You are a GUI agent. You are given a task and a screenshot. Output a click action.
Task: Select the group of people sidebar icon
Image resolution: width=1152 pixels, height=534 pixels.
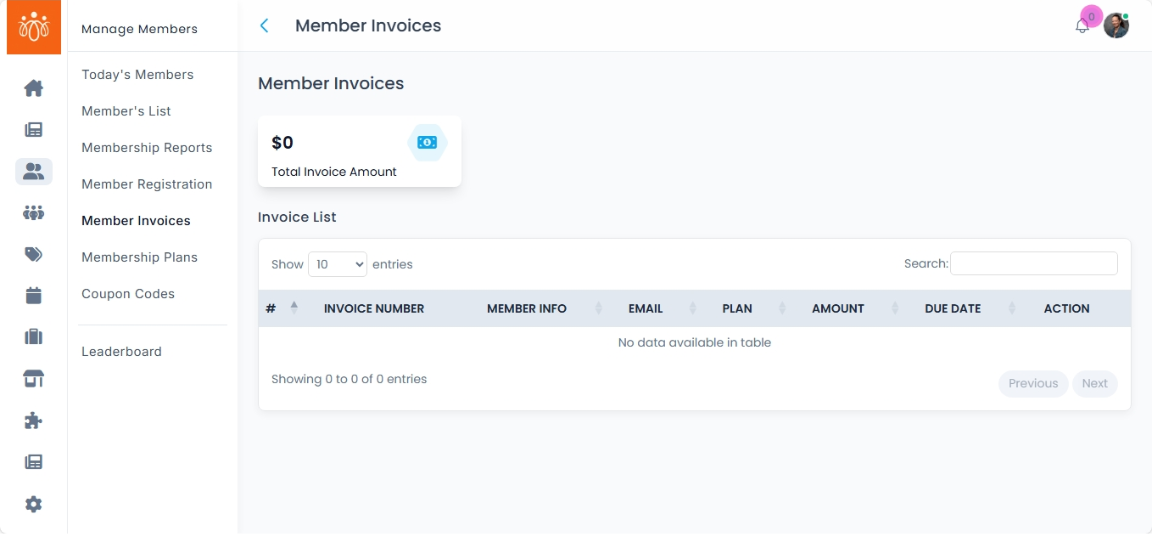(34, 213)
